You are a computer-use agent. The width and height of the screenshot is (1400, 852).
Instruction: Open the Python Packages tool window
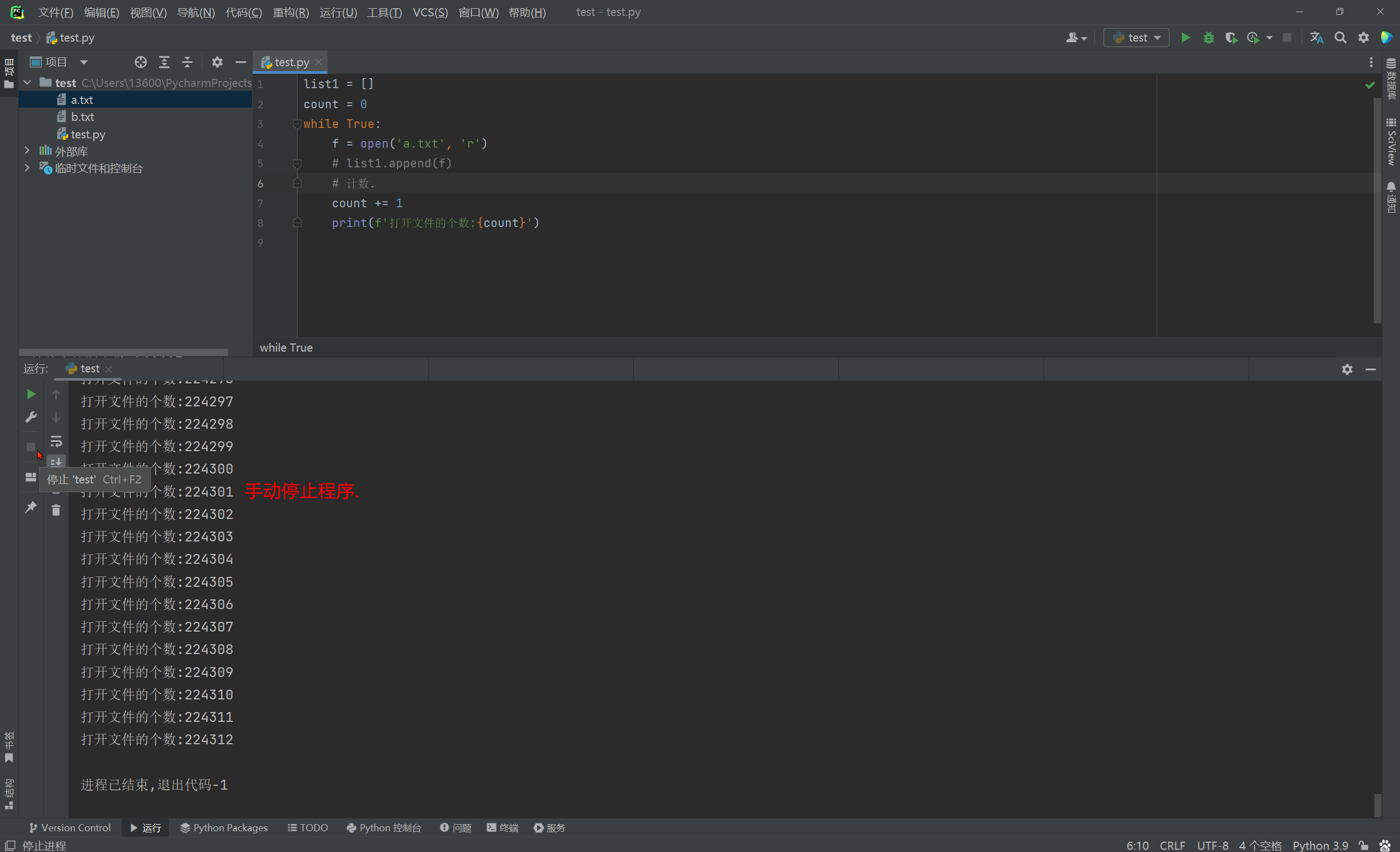click(x=224, y=827)
